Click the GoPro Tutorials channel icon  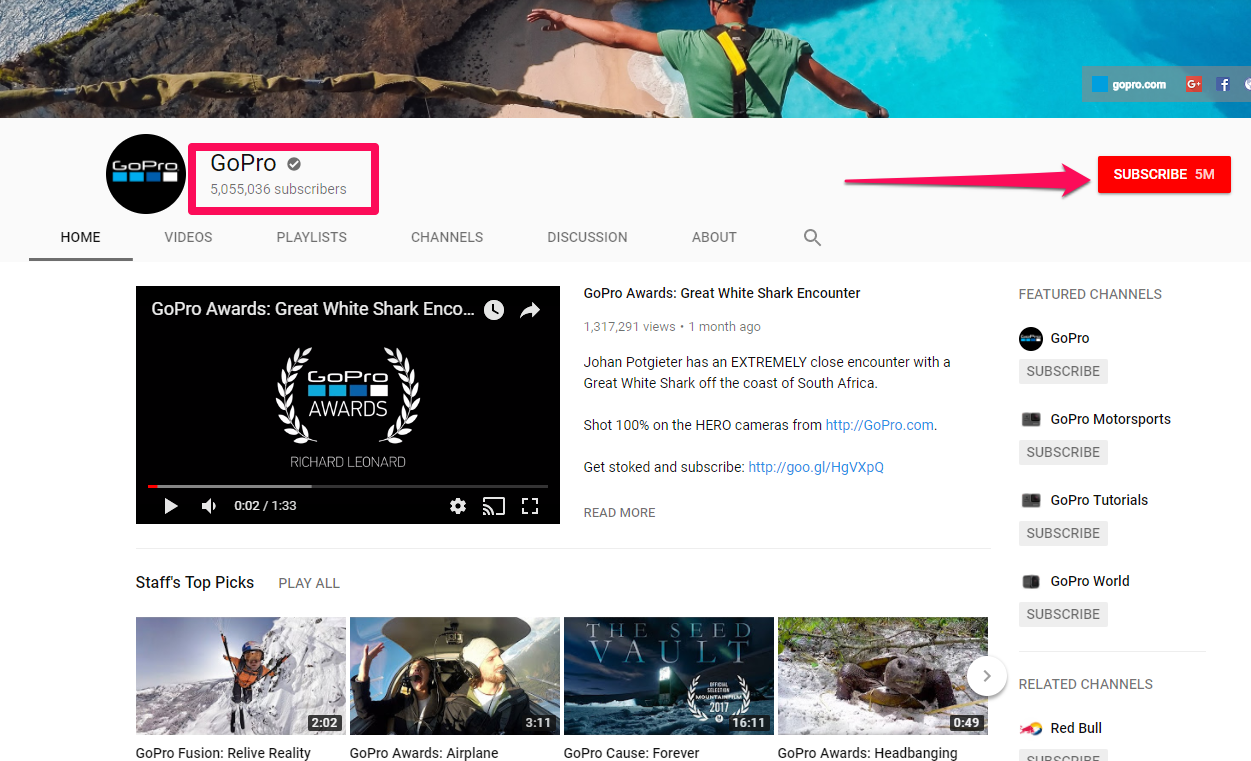coord(1031,500)
